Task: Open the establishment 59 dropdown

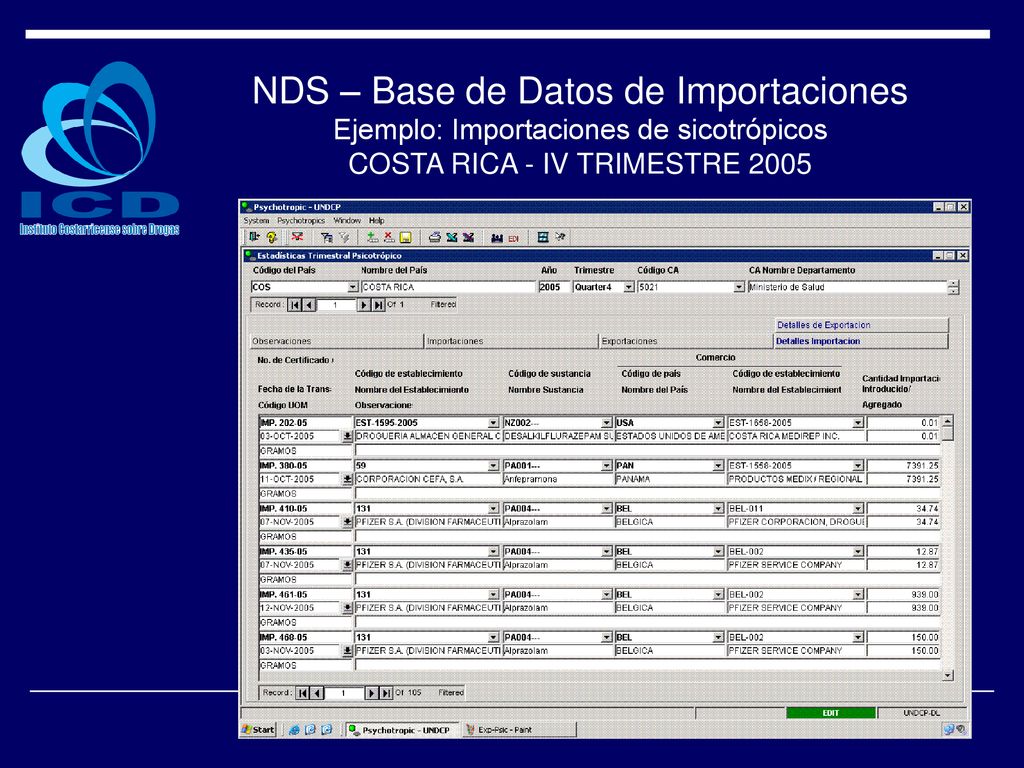Action: pos(493,466)
